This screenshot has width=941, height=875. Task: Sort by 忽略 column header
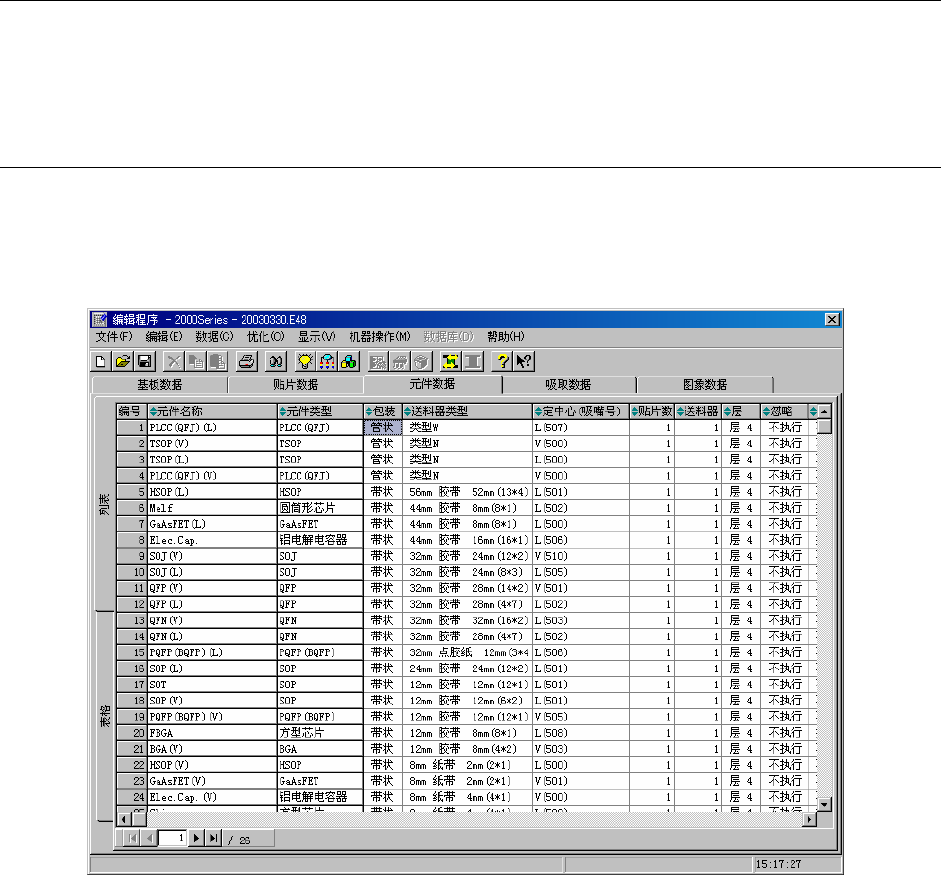(784, 411)
